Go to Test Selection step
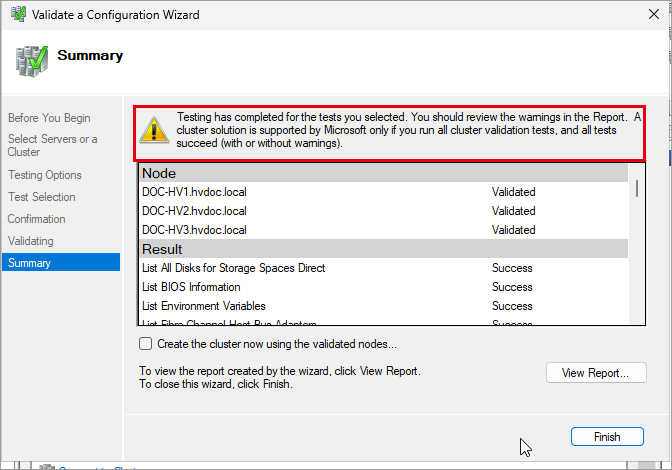 (42, 197)
